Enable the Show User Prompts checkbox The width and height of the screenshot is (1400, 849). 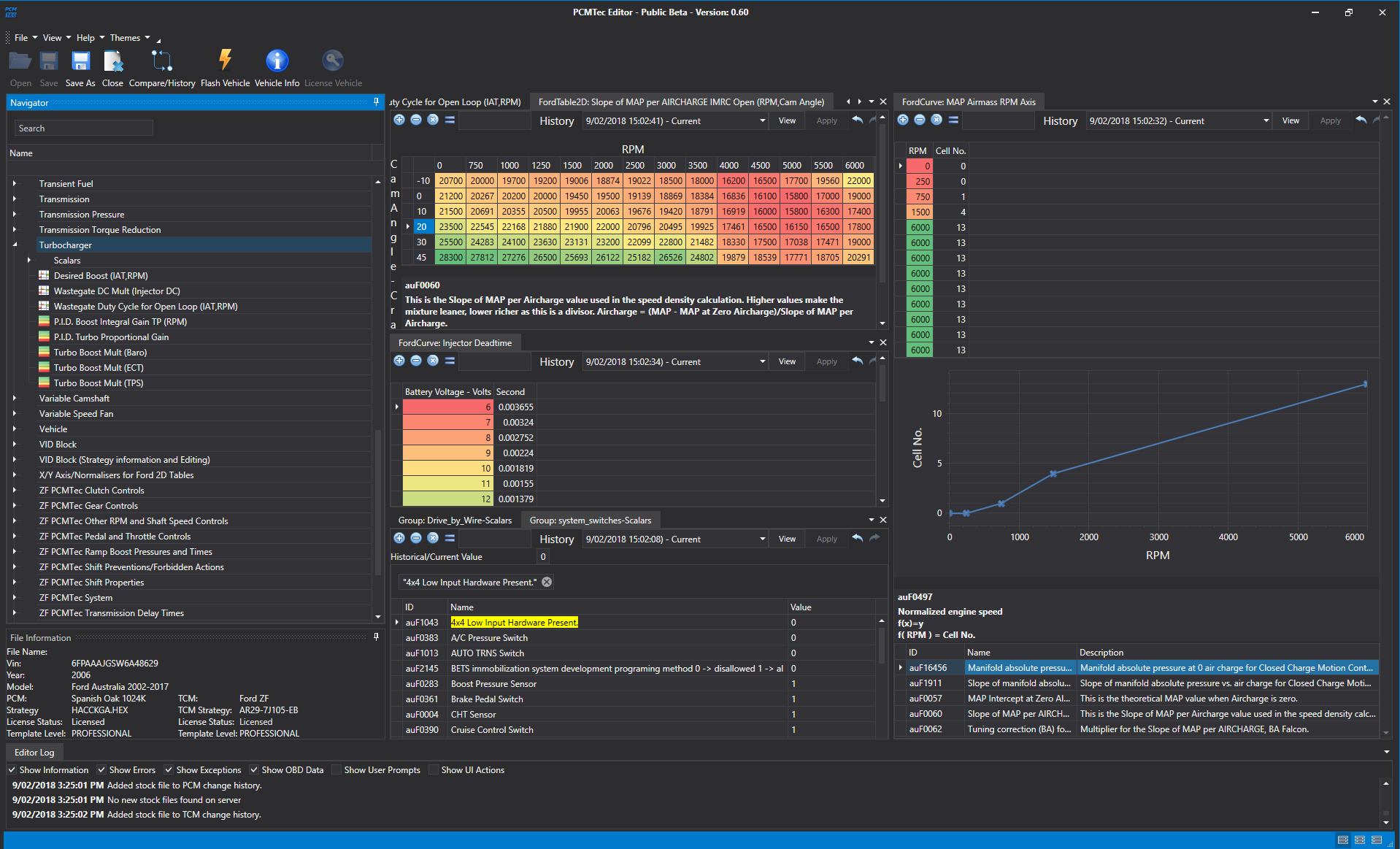click(336, 769)
